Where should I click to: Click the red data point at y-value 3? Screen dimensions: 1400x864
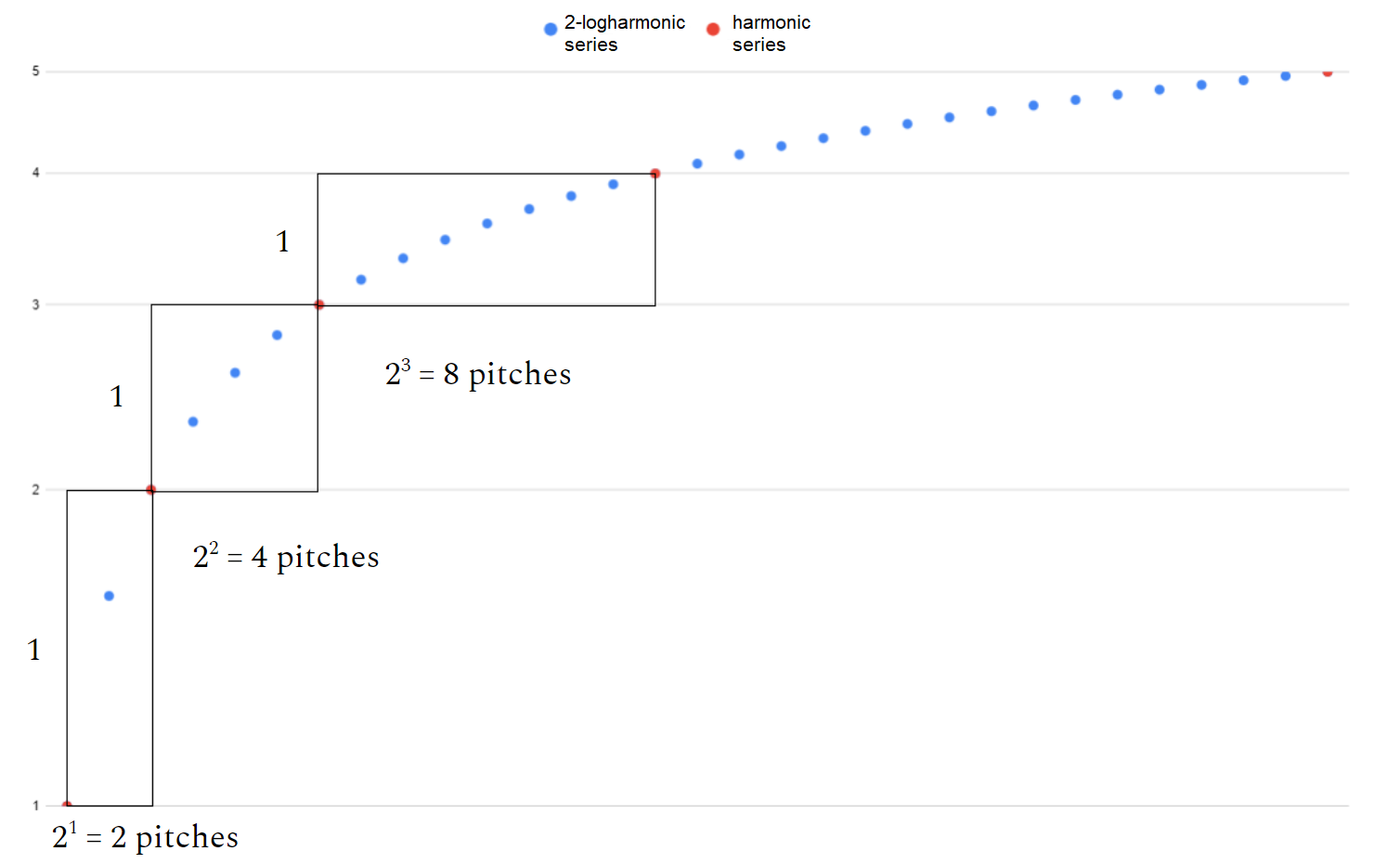click(x=319, y=304)
